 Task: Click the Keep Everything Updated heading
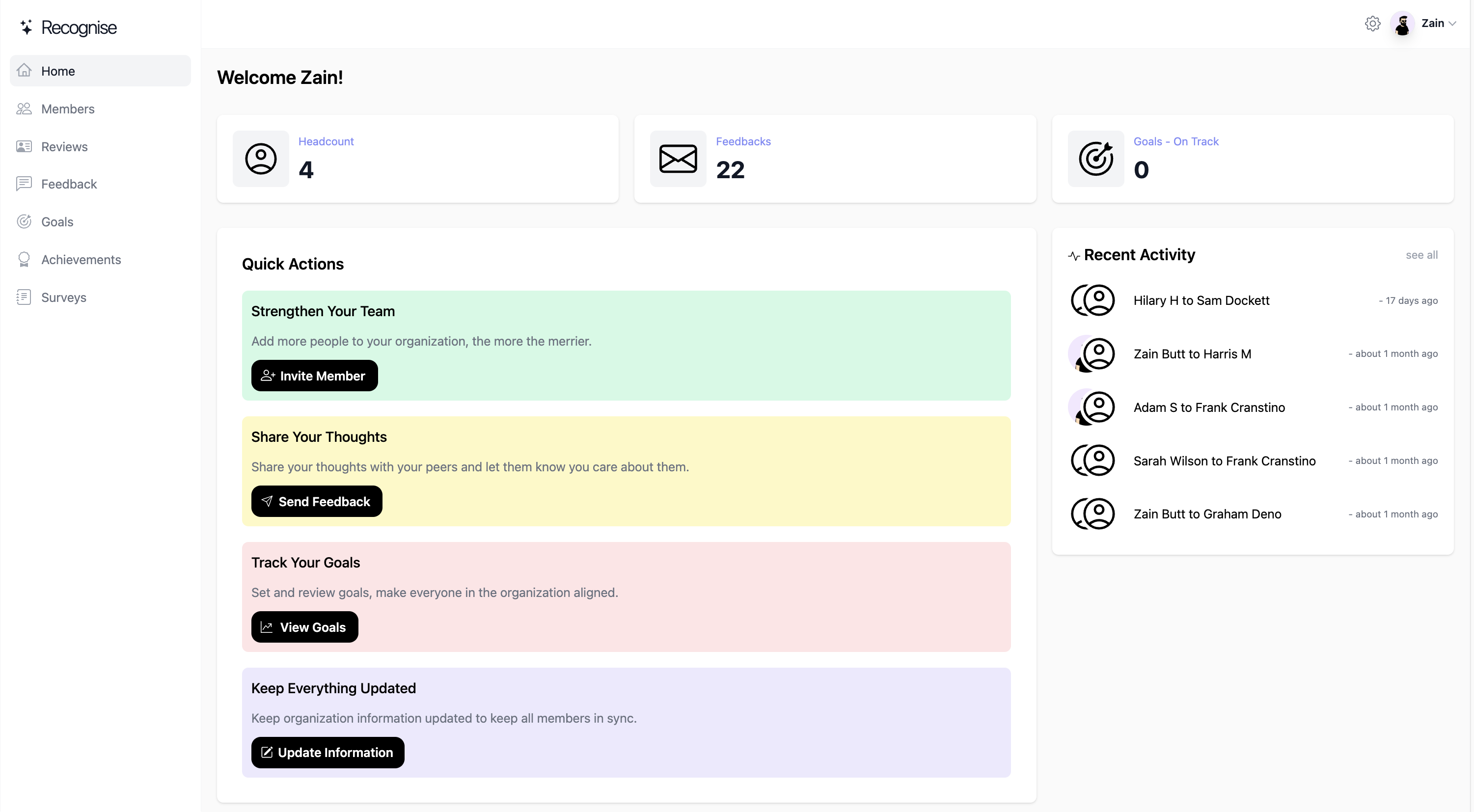[x=333, y=688]
